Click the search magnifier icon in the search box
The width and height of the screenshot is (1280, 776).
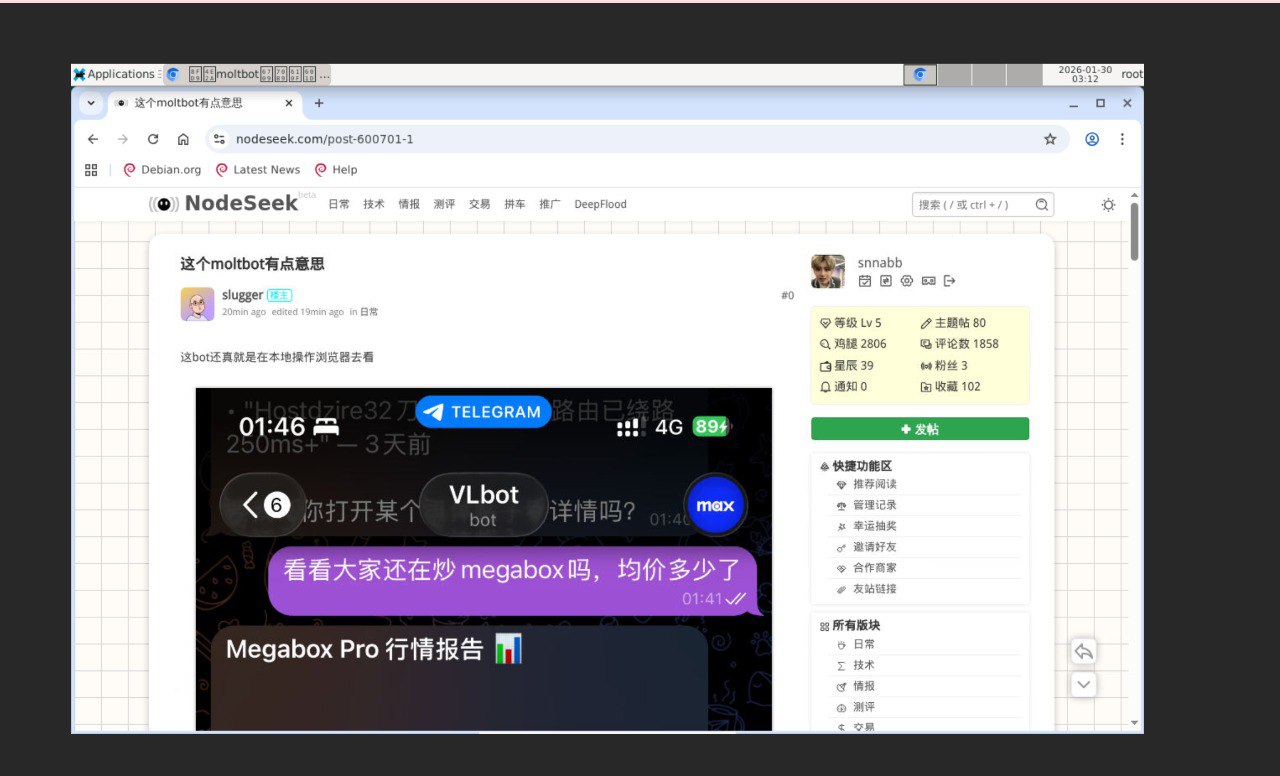pos(1042,205)
